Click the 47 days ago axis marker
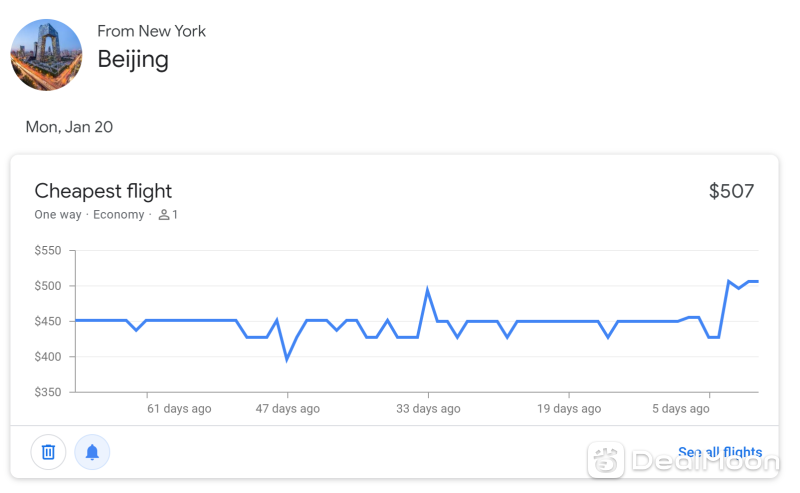The image size is (800, 493). (x=288, y=409)
